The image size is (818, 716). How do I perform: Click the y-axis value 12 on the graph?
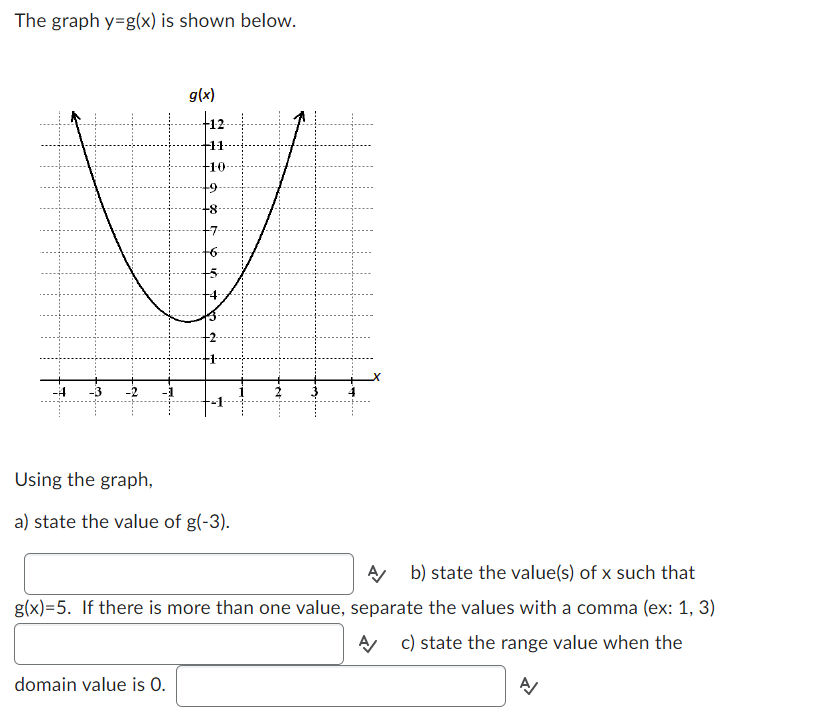(x=216, y=125)
